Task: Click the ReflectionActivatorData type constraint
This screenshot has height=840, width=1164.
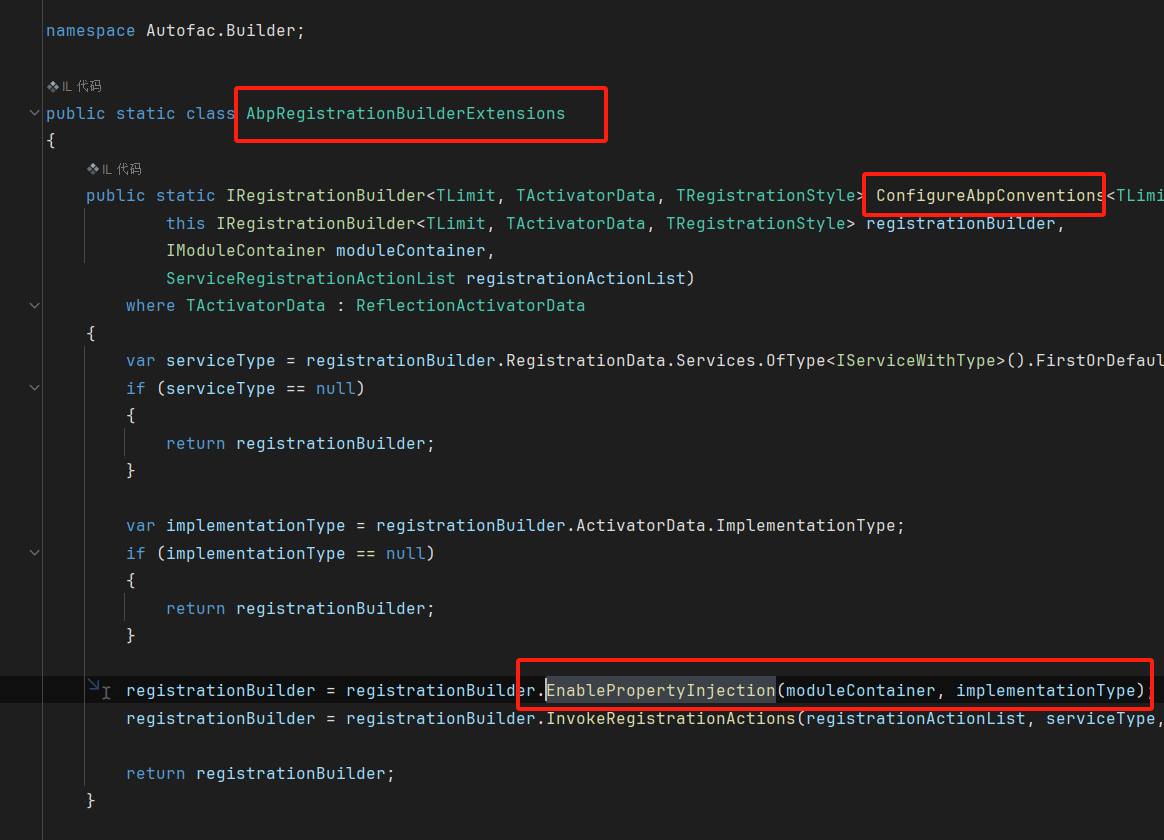Action: 471,306
